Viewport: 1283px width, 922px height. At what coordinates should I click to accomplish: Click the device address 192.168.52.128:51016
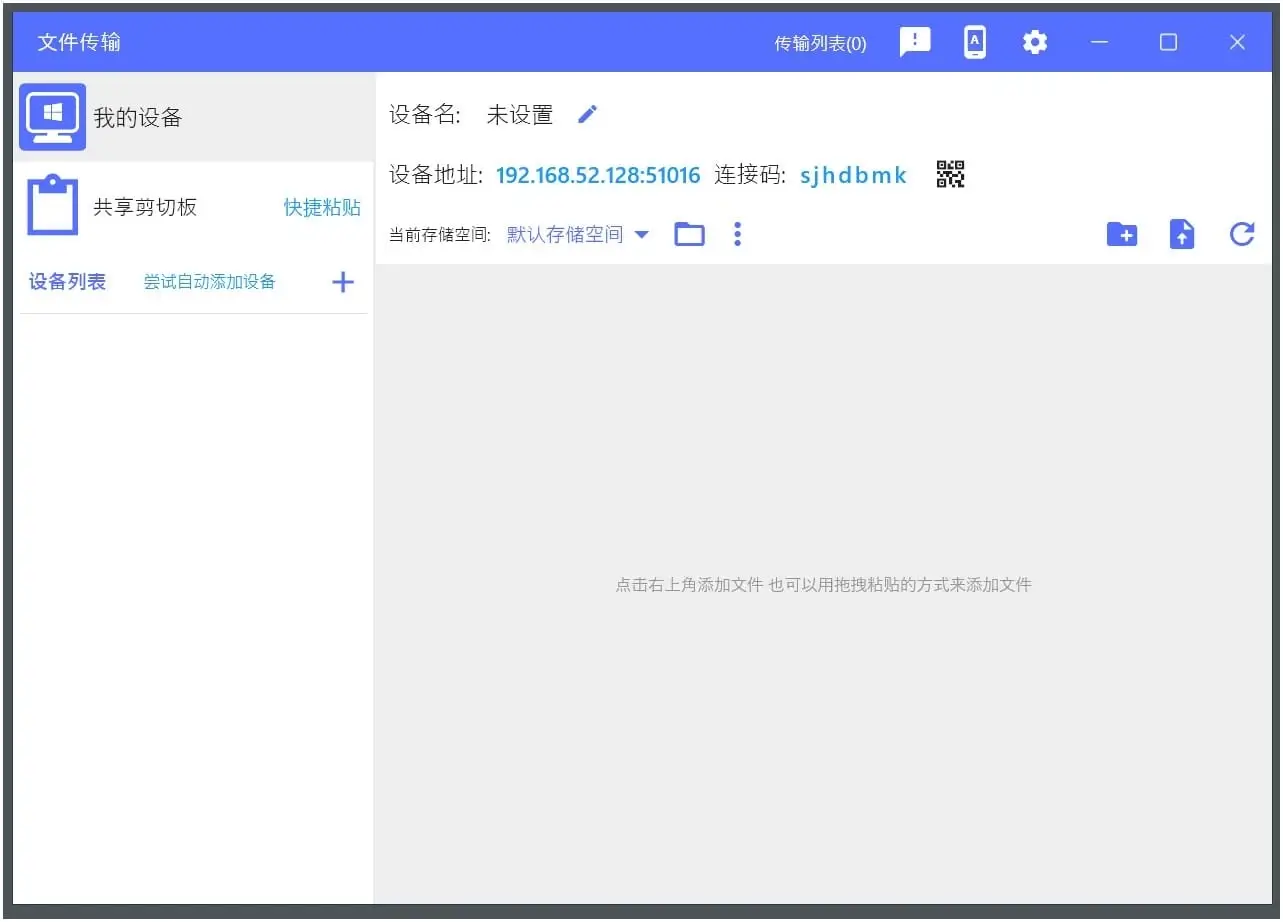[597, 174]
